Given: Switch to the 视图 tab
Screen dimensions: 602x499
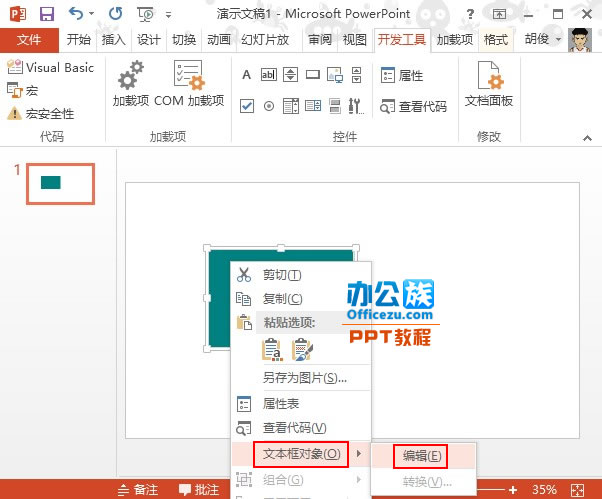Looking at the screenshot, I should click(x=355, y=40).
